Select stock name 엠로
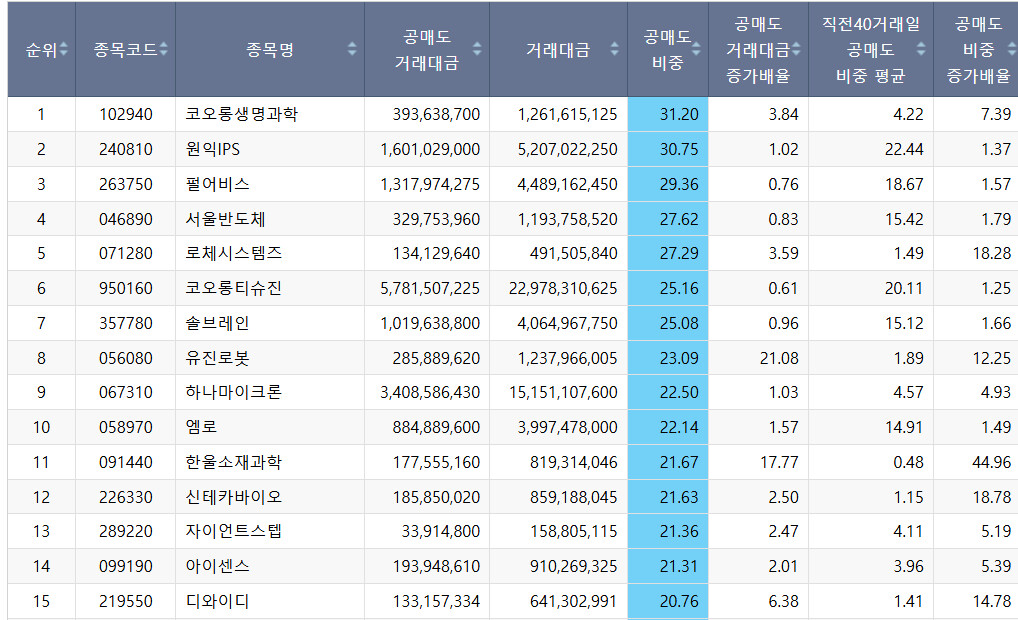Image resolution: width=1018 pixels, height=620 pixels. point(201,427)
